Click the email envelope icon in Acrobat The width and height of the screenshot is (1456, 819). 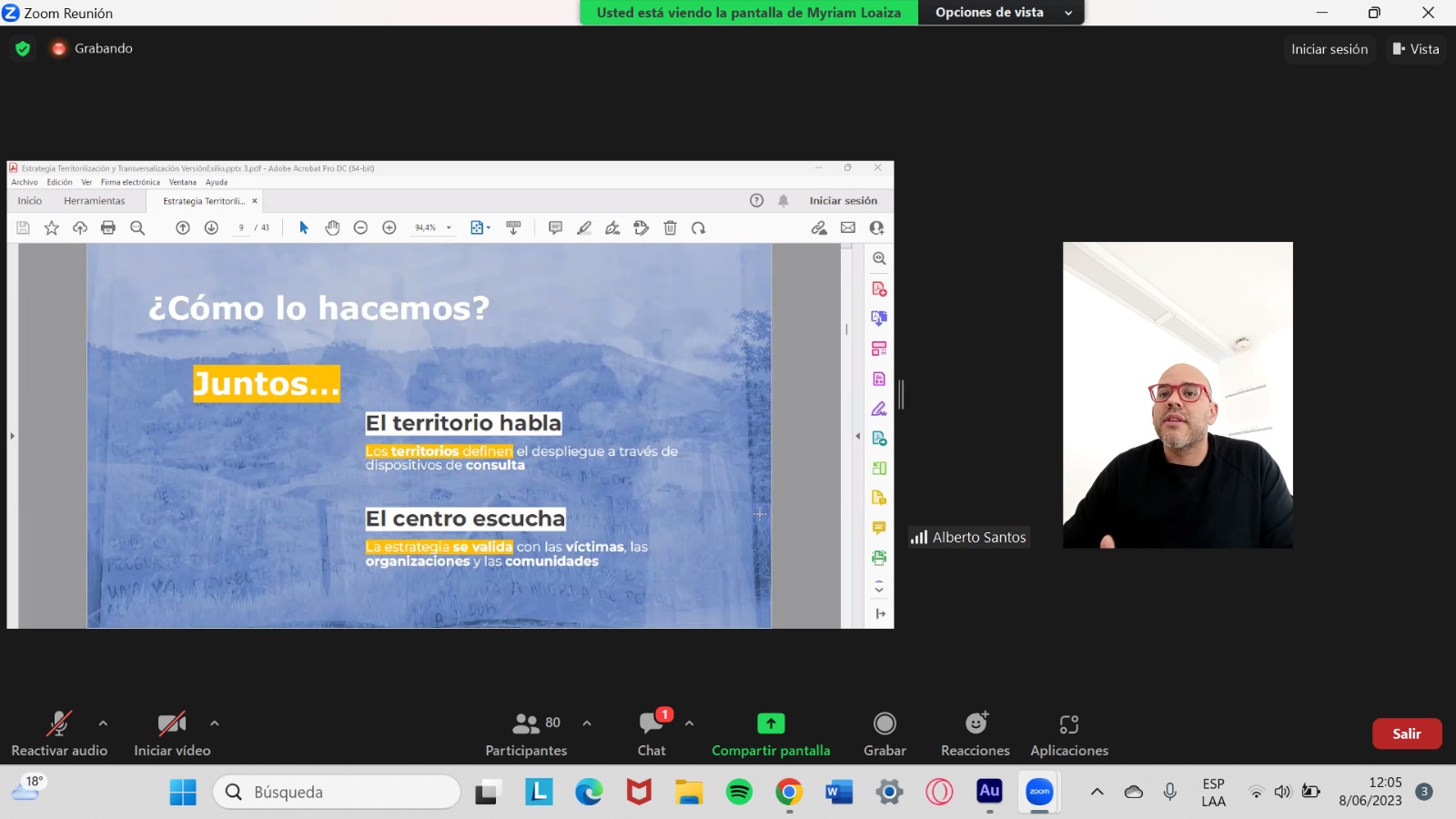coord(848,227)
